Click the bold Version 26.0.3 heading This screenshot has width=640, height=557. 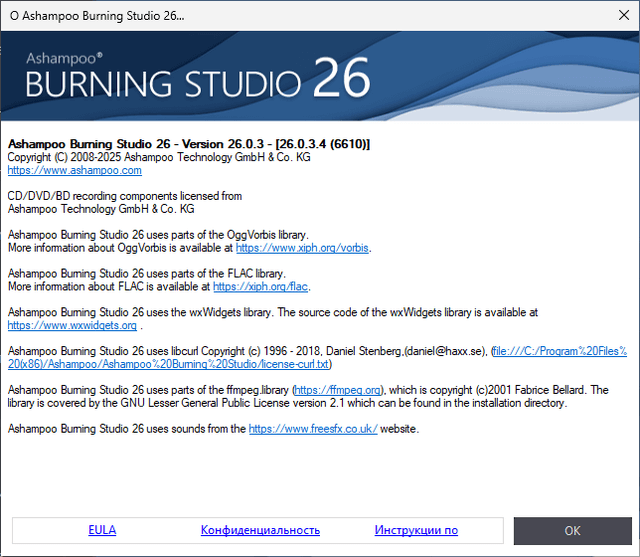click(x=189, y=144)
